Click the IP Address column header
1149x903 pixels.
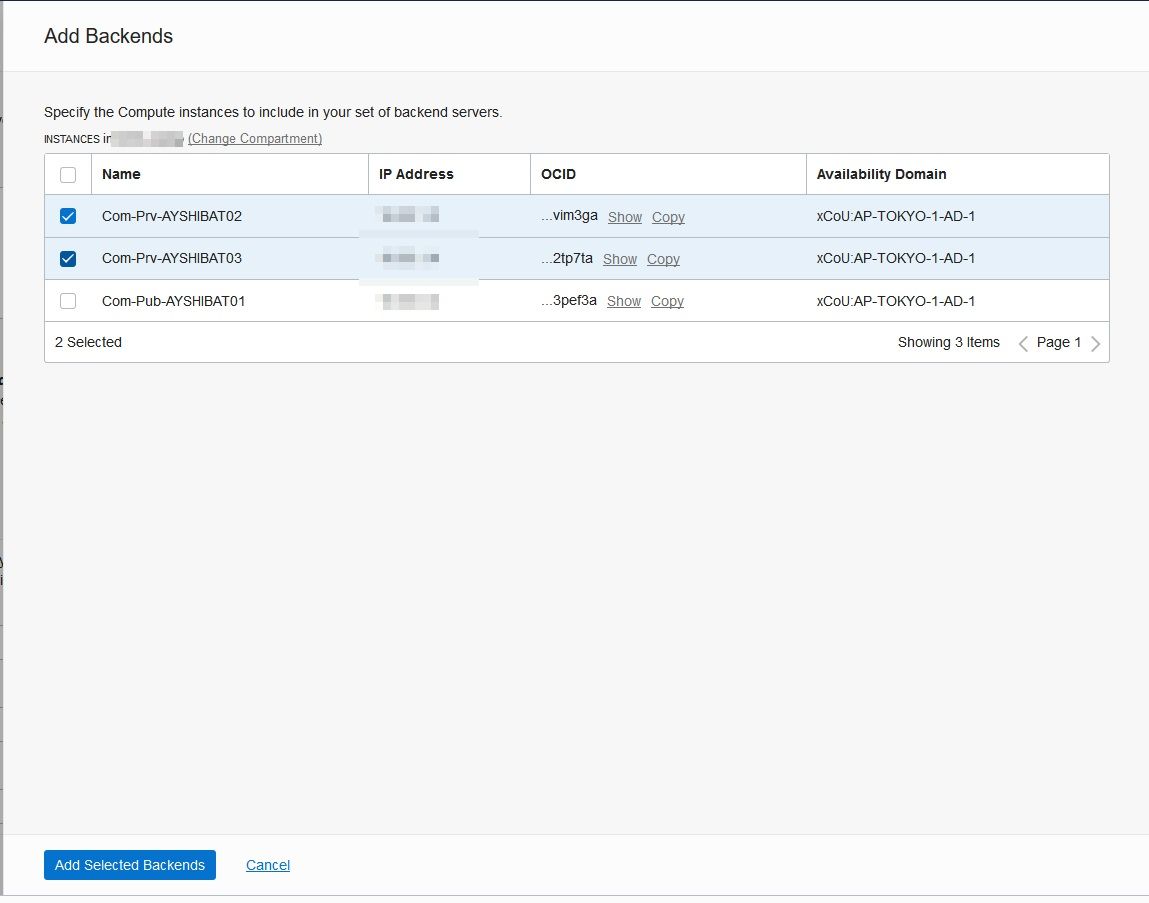(x=416, y=174)
